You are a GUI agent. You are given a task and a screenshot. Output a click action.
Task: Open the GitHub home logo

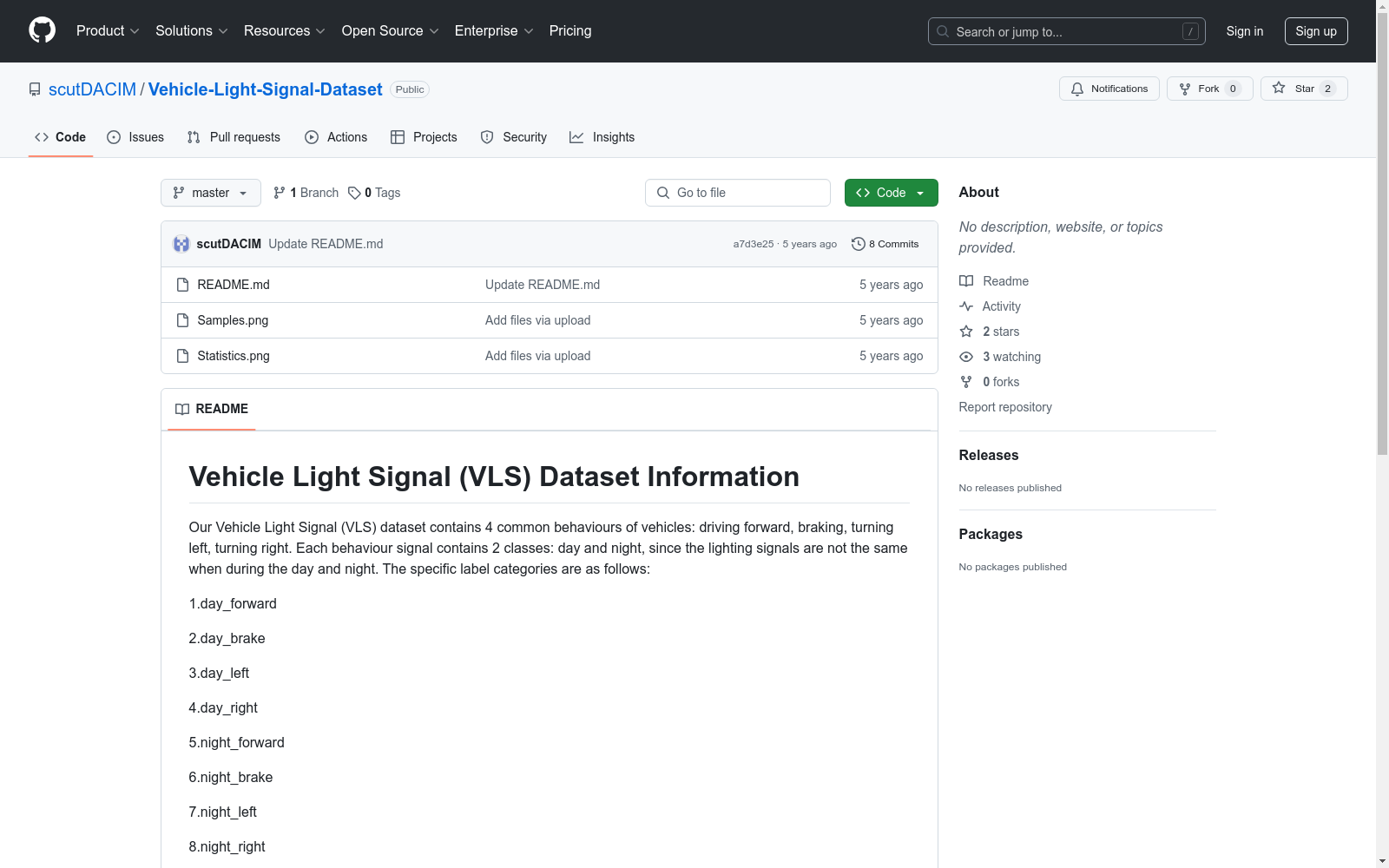click(42, 30)
